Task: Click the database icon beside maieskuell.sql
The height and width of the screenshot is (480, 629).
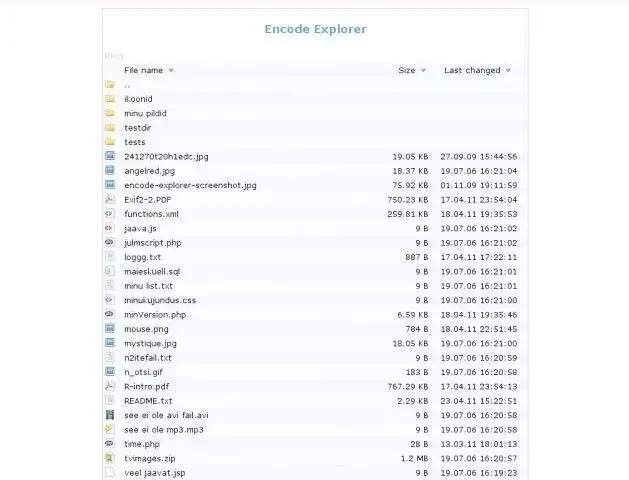Action: tap(110, 271)
